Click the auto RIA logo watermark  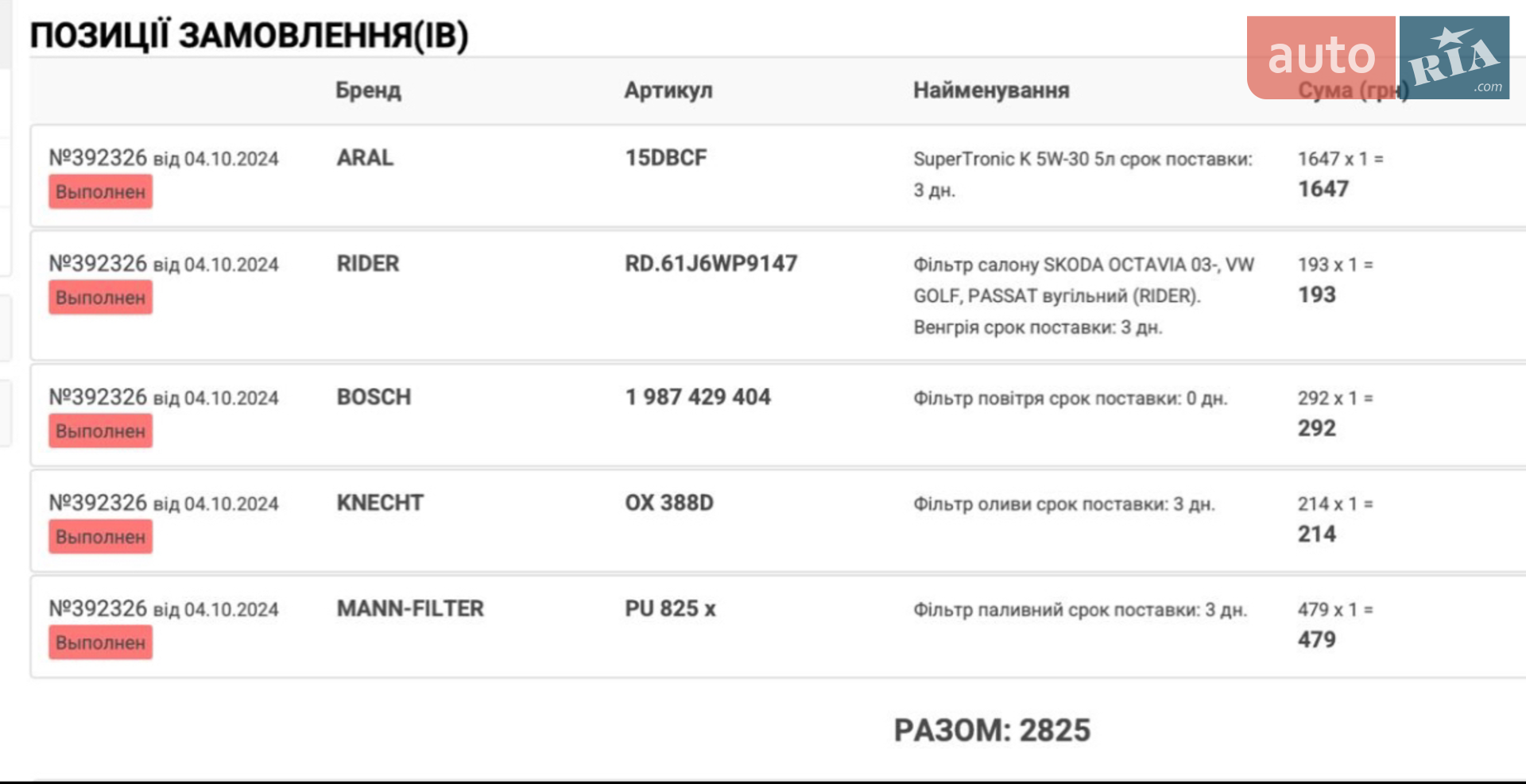[1378, 57]
